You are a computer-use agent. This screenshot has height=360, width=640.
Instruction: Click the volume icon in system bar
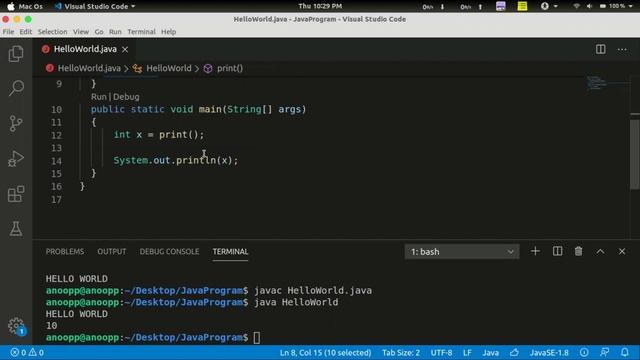[589, 6]
